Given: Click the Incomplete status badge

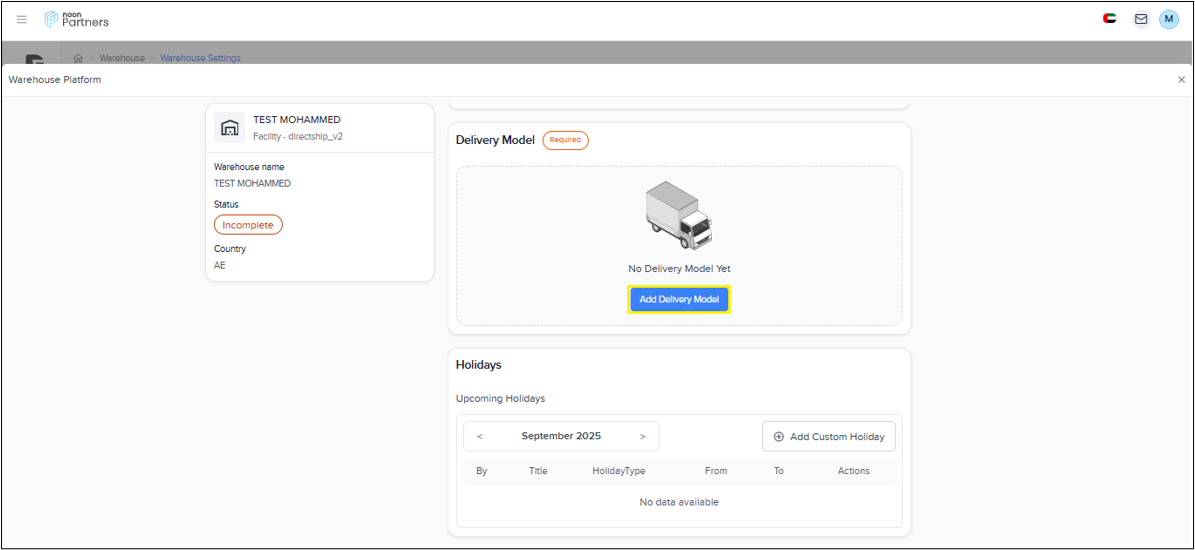Looking at the screenshot, I should 248,225.
